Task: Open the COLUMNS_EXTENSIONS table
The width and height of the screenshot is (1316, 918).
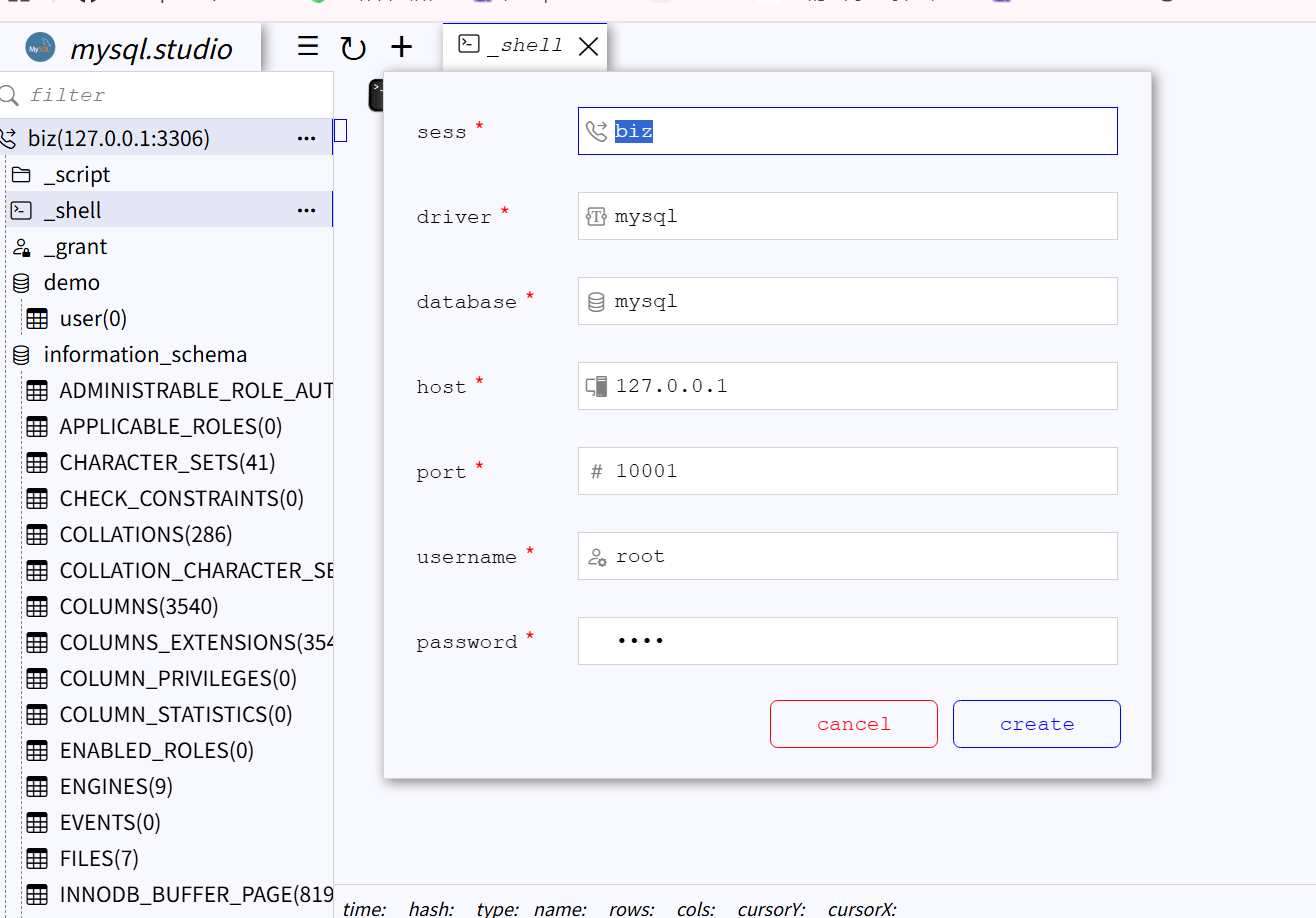Action: pos(196,642)
